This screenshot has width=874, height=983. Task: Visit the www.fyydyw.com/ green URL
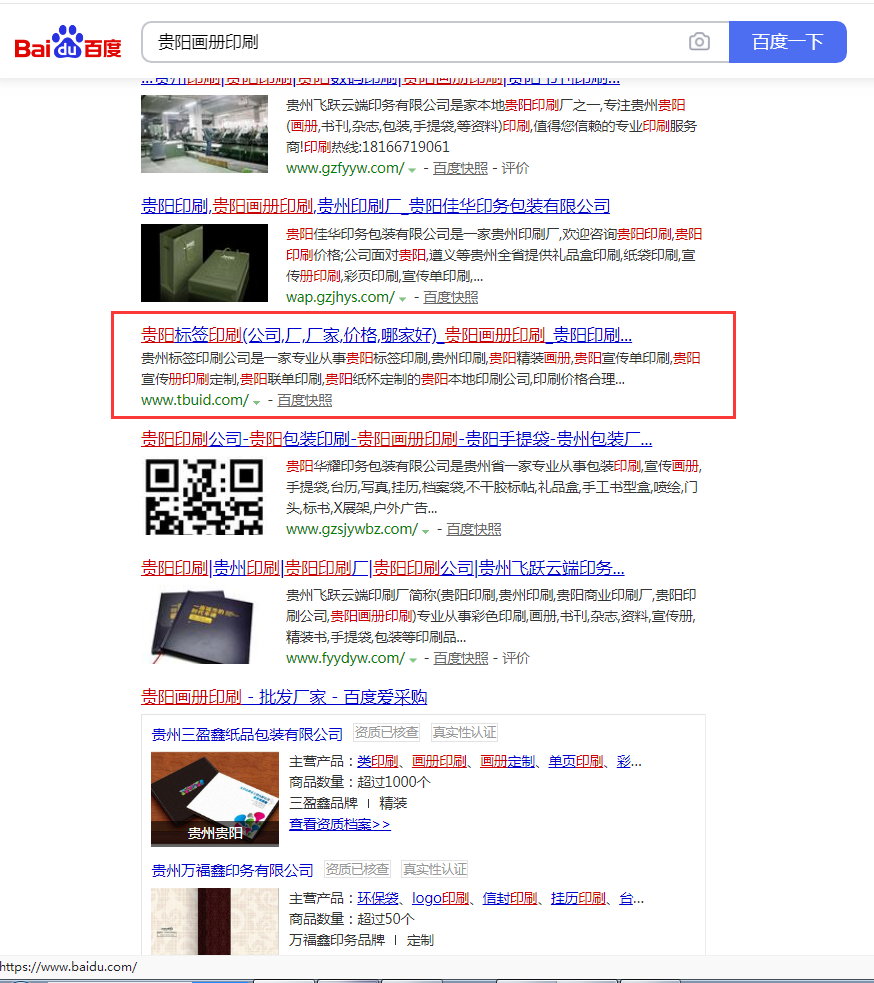[x=345, y=658]
